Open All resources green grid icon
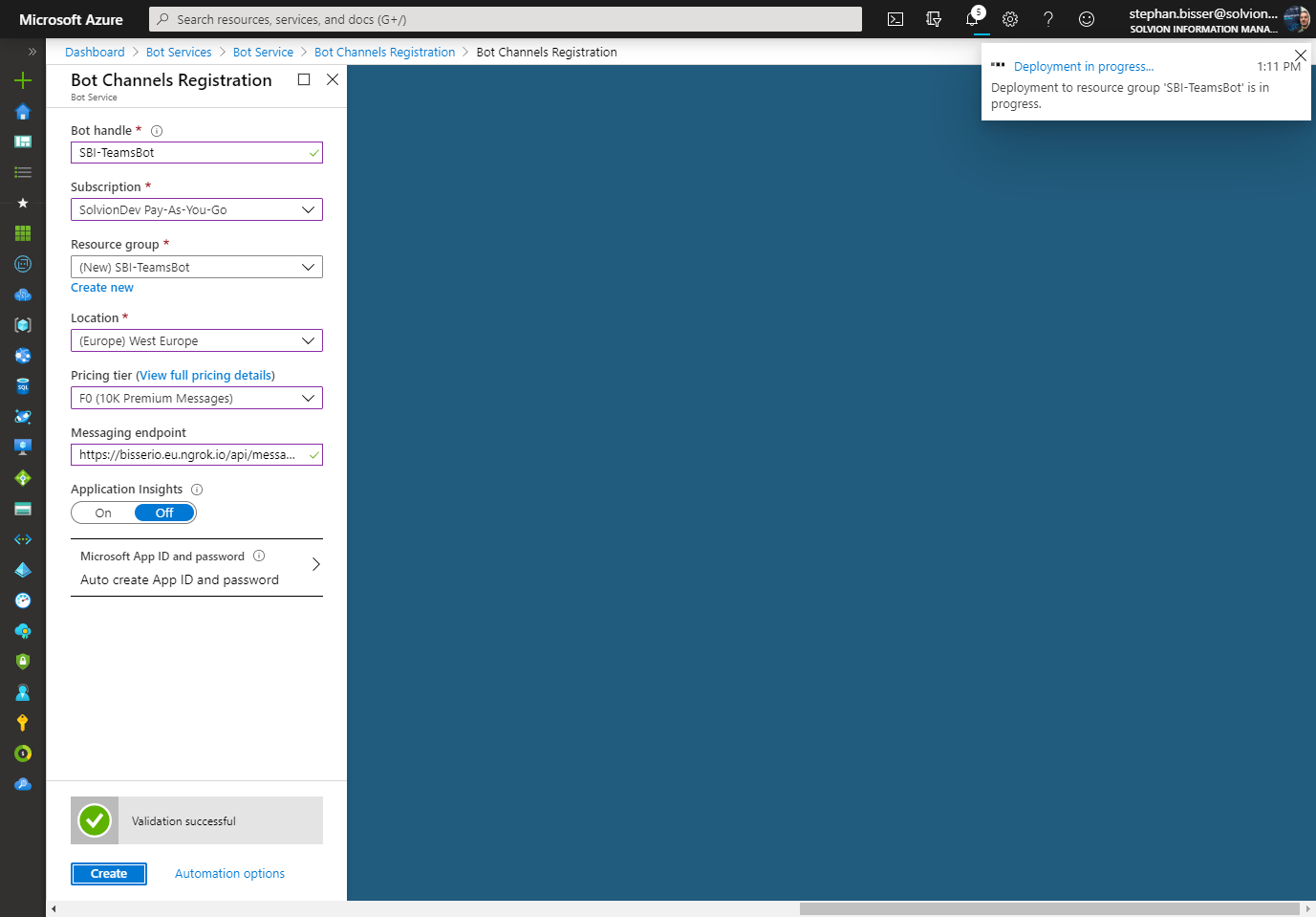Viewport: 1316px width, 917px height. pos(23,233)
